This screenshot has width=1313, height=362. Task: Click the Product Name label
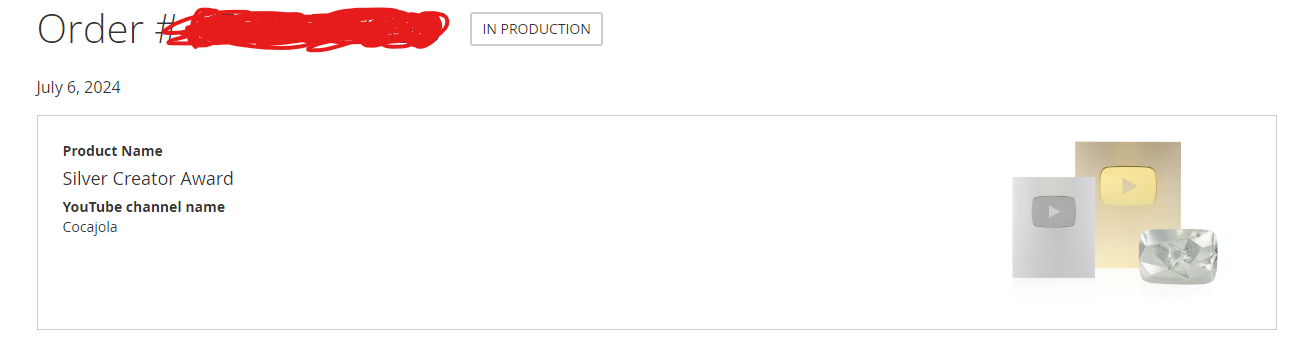tap(112, 151)
